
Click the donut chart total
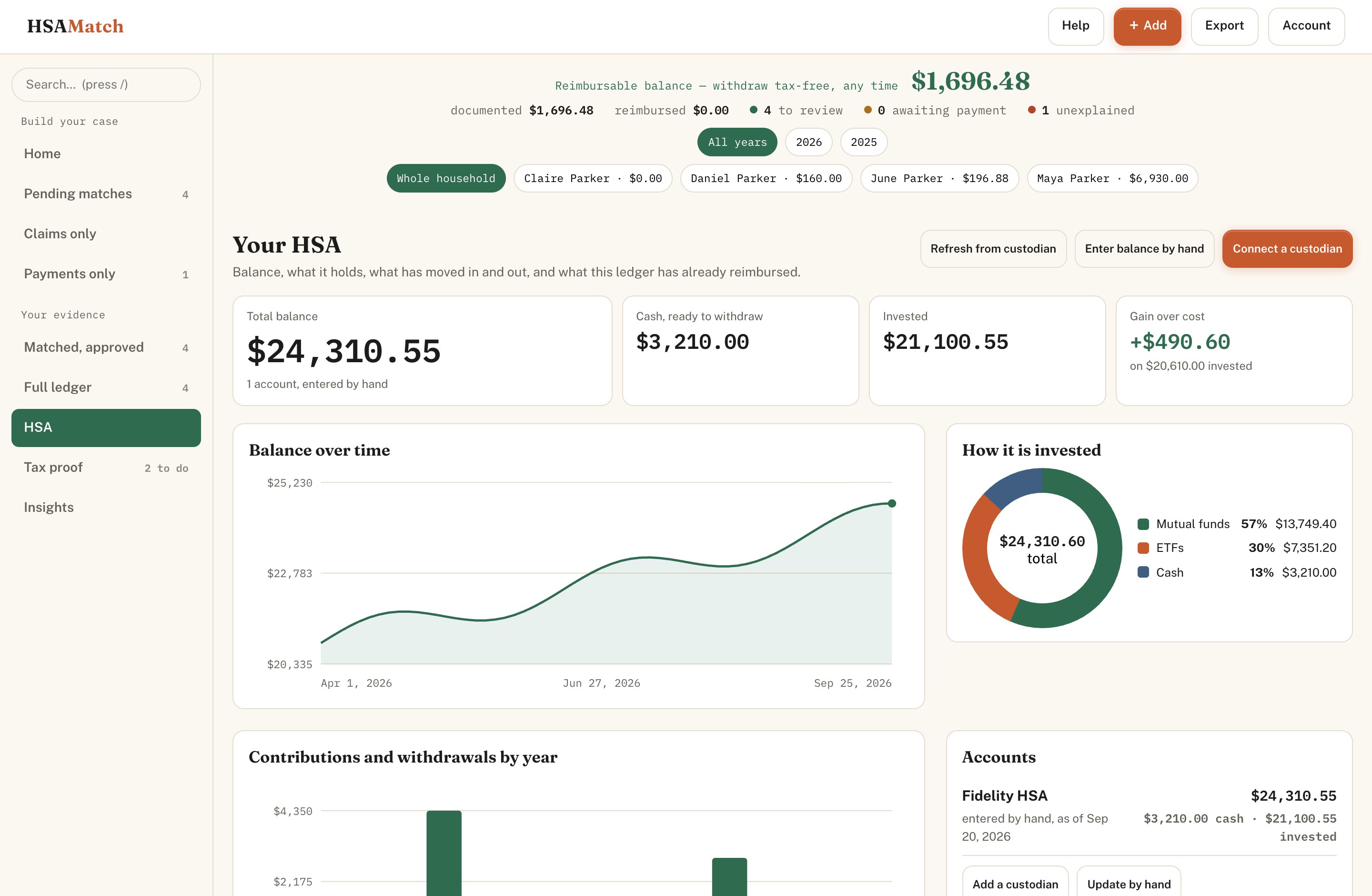coord(1042,550)
